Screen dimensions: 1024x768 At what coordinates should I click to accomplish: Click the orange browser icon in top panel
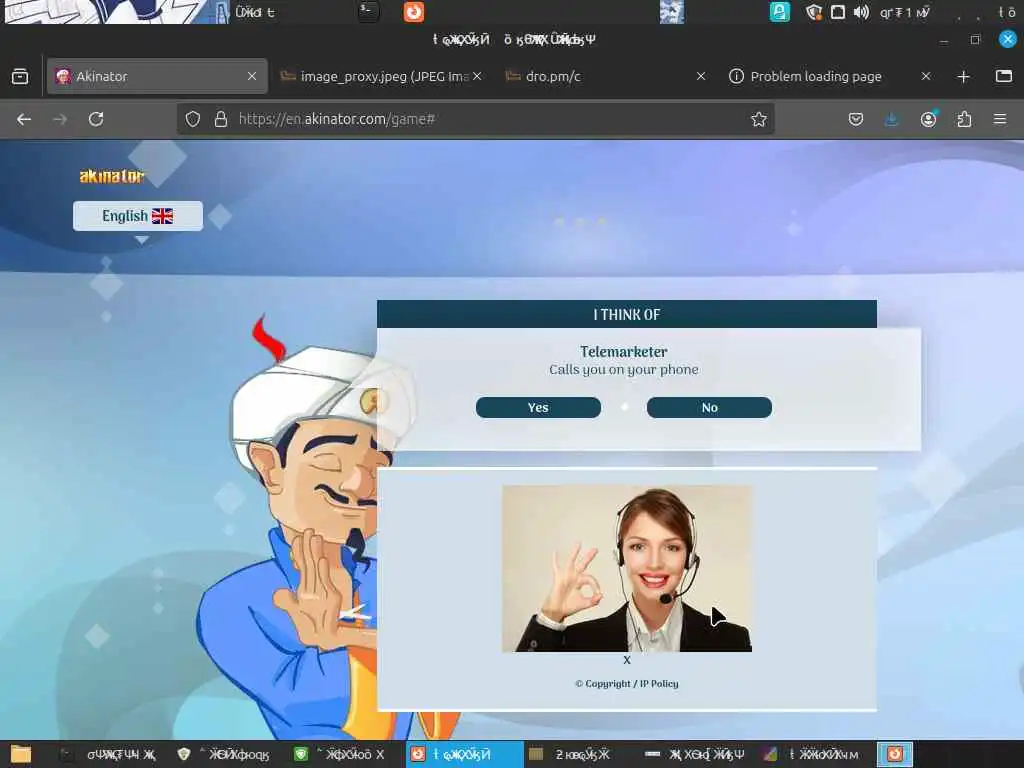[x=414, y=12]
